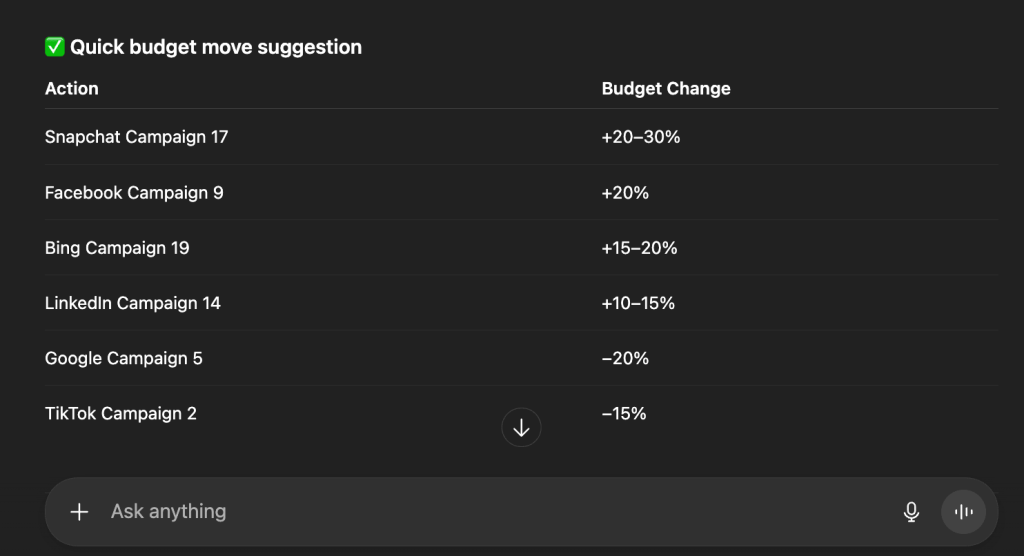Click the 'Facebook Campaign 9' cell
Image resolution: width=1024 pixels, height=556 pixels.
[x=134, y=193]
